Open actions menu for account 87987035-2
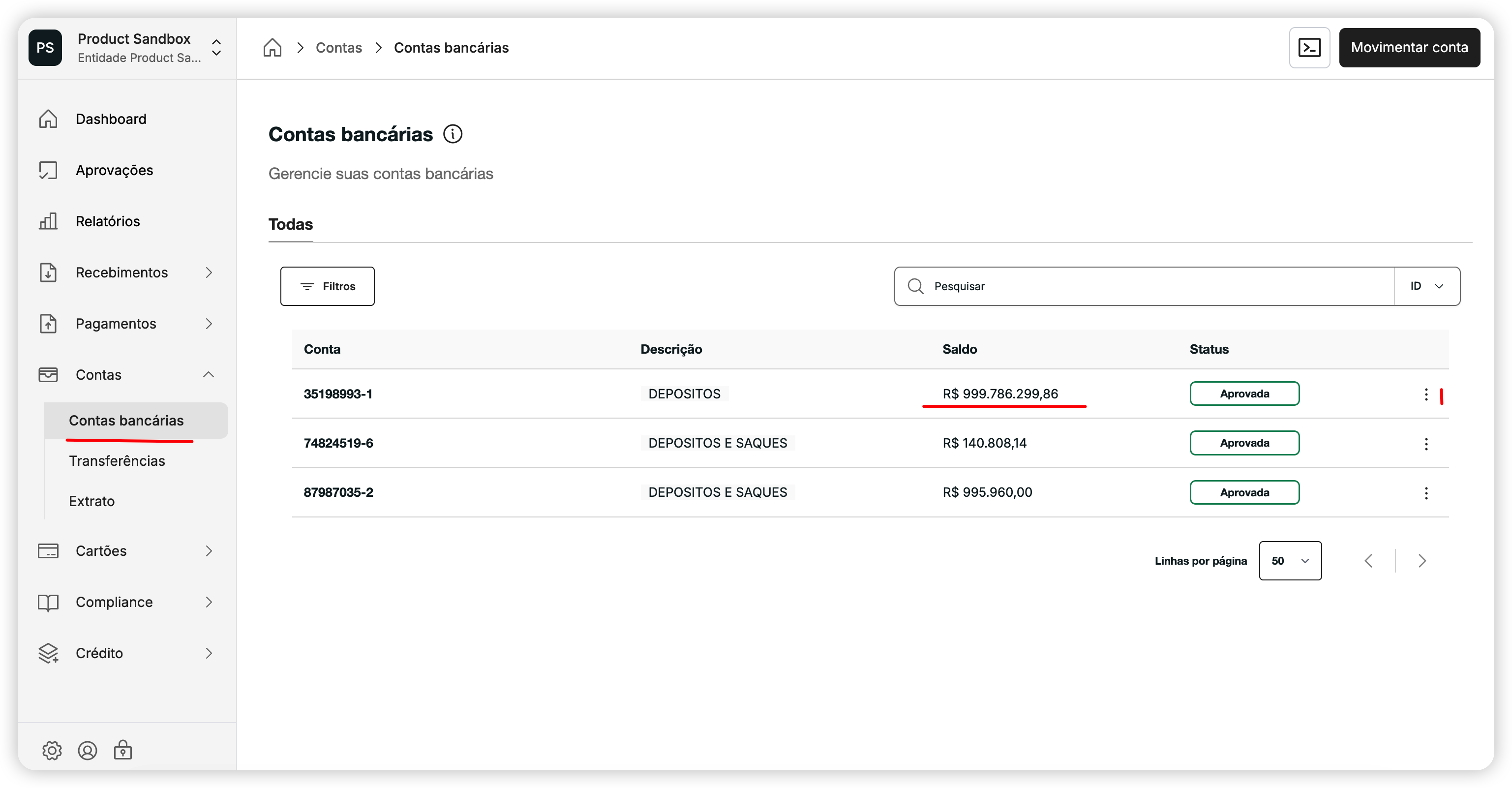Screen dimensions: 1512x788 tap(1426, 493)
